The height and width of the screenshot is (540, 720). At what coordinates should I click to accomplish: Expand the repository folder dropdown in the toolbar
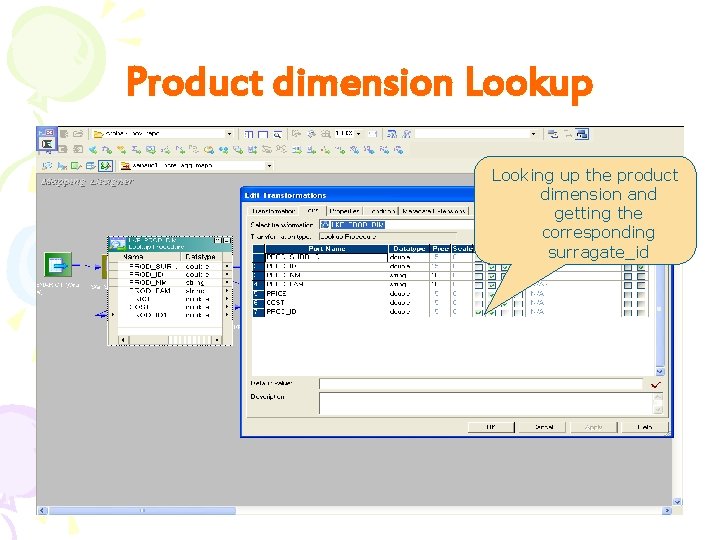(229, 134)
